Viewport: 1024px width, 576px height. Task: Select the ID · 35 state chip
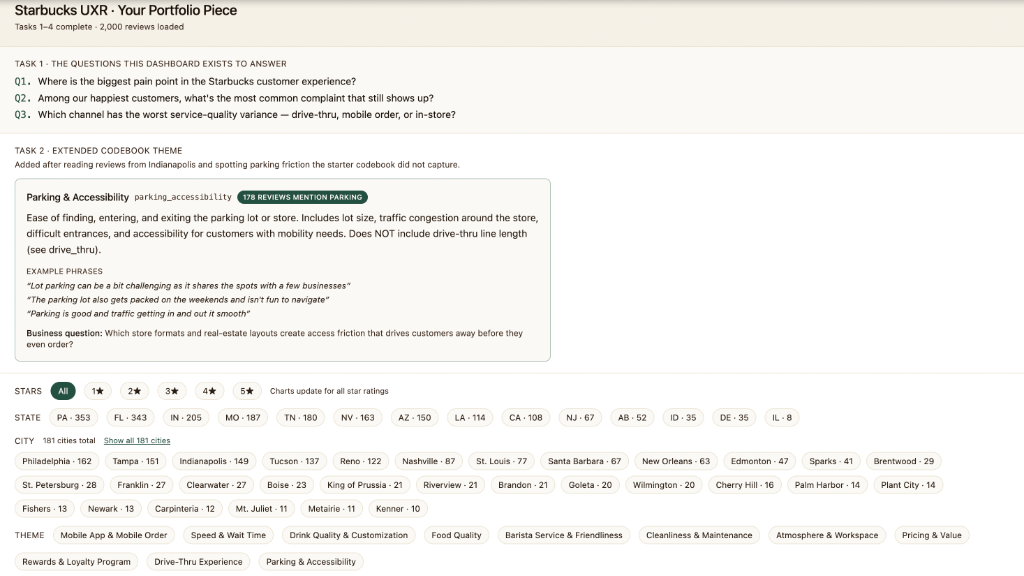click(684, 418)
